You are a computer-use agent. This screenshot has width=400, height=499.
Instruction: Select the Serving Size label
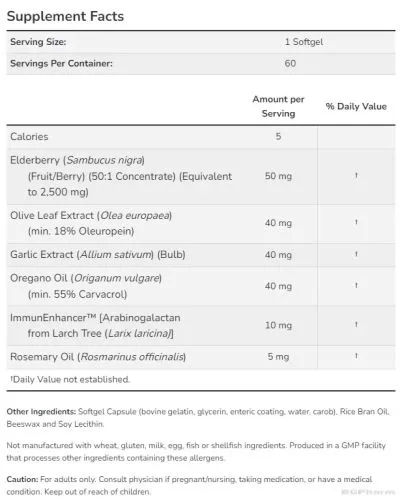click(38, 42)
